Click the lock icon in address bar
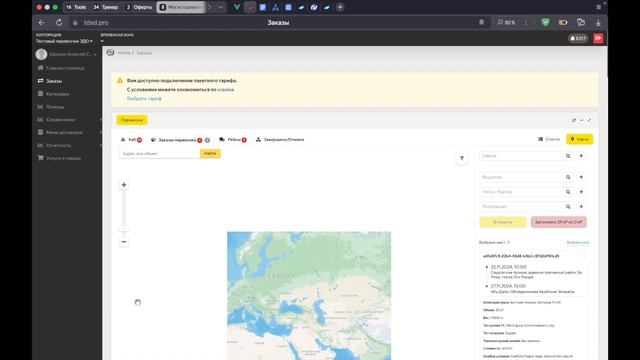The image size is (640, 360). 75,23
